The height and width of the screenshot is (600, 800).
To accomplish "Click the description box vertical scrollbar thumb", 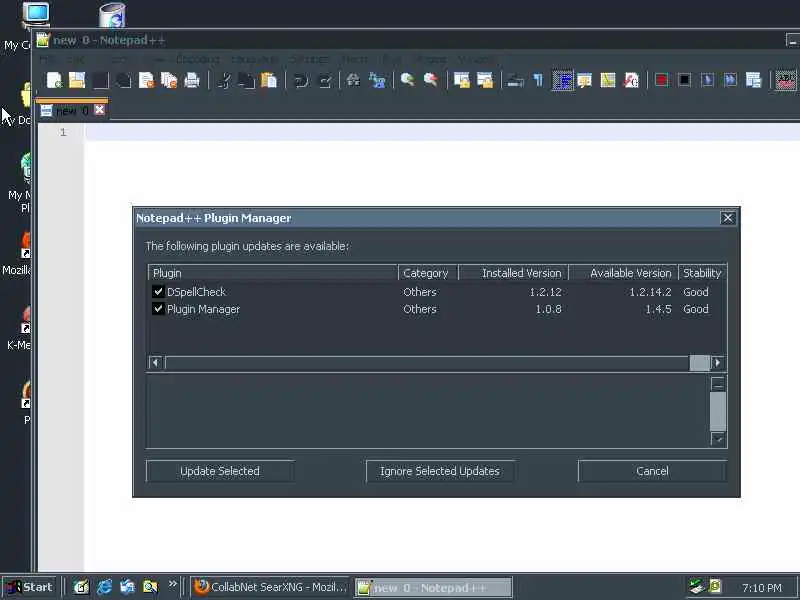I will [x=718, y=411].
